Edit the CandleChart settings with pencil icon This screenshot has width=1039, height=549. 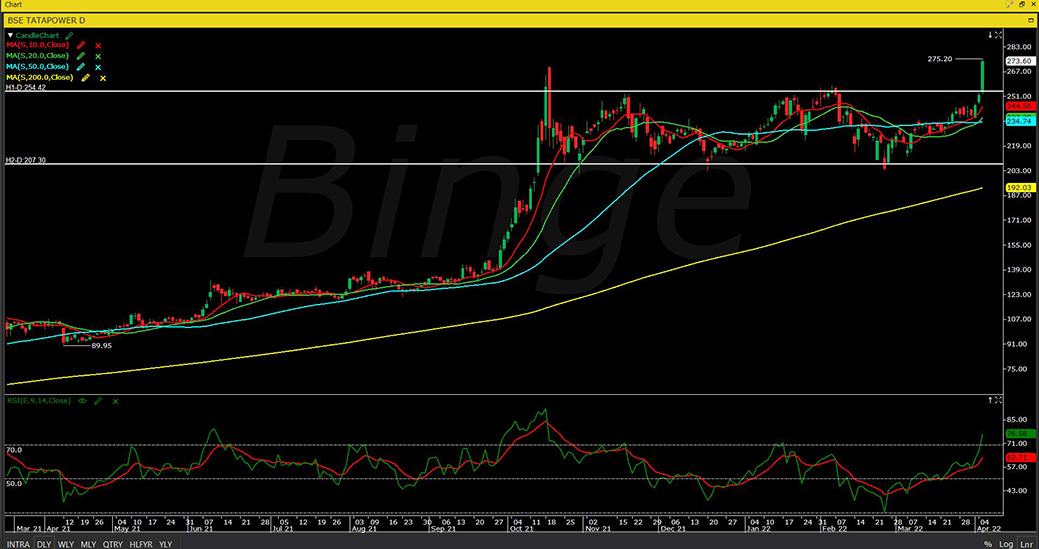(x=70, y=35)
